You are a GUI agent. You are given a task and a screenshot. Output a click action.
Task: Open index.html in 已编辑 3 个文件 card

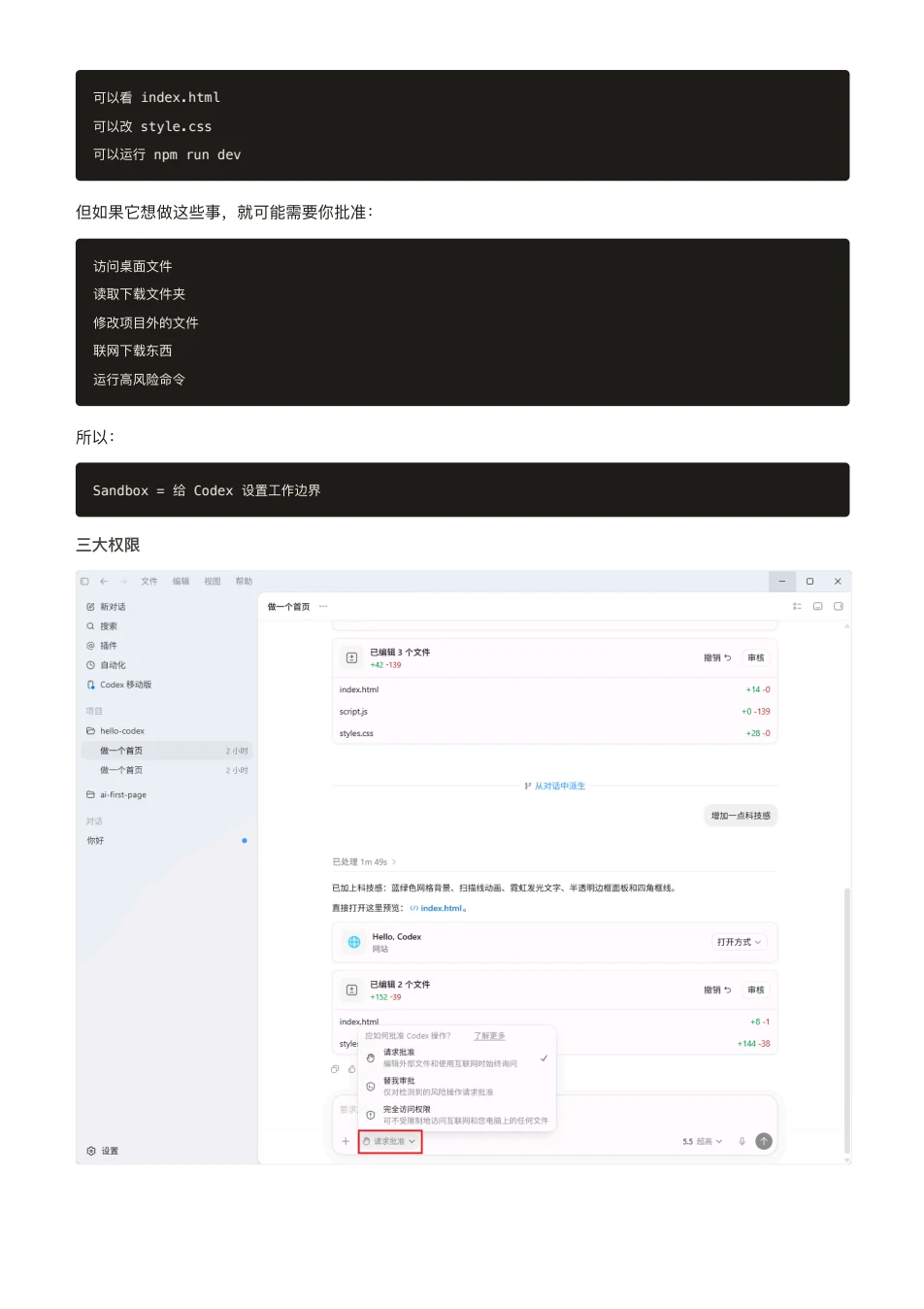click(x=359, y=690)
